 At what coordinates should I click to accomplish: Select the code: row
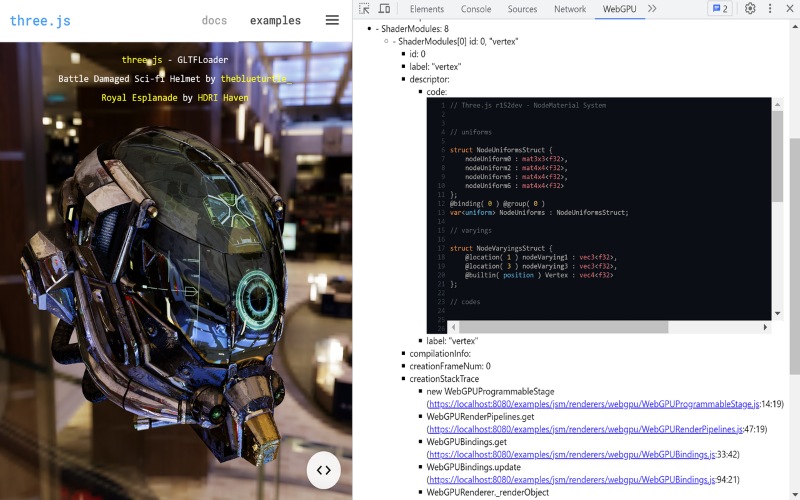[437, 92]
